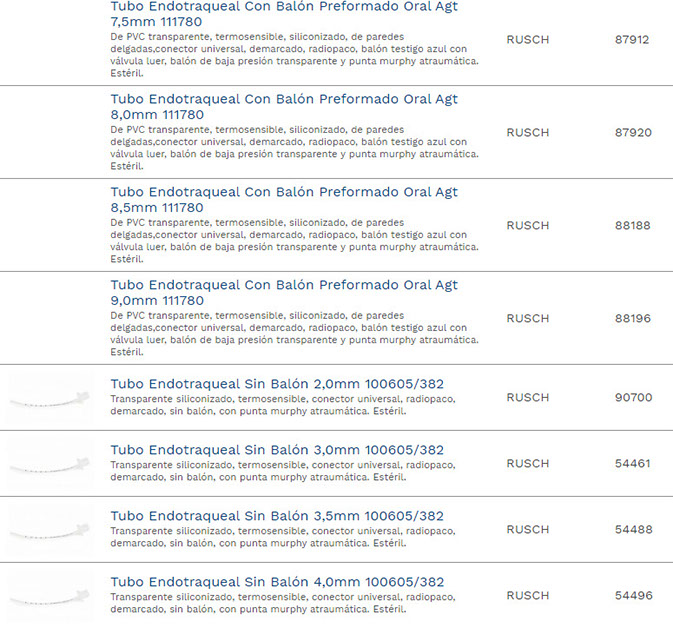The width and height of the screenshot is (673, 628).
Task: Open the Sin Balón 4,0mm product image
Action: tap(49, 596)
